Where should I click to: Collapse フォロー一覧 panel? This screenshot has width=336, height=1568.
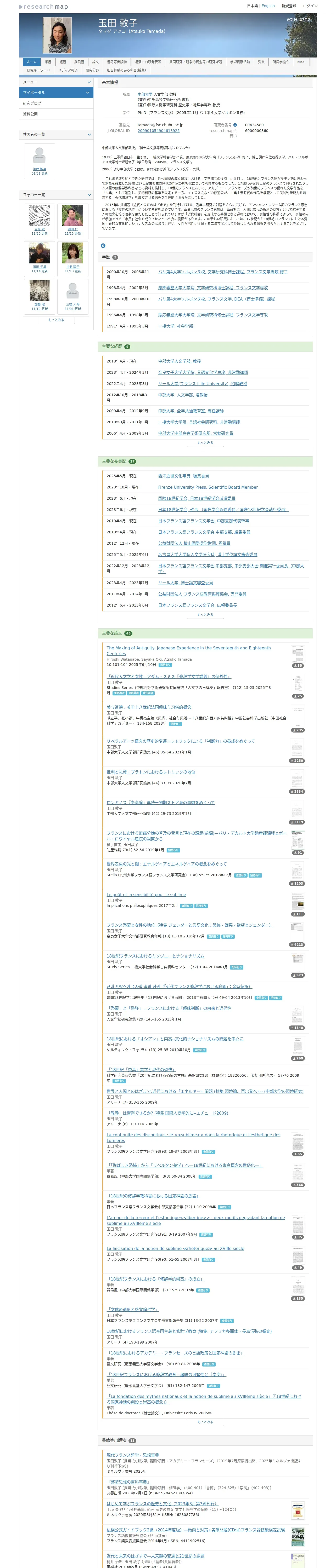coord(88,195)
